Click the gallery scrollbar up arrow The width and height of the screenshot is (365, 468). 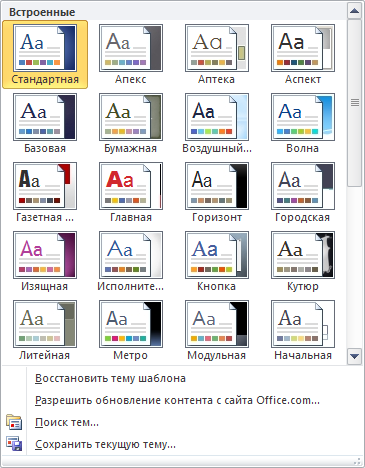tap(354, 11)
